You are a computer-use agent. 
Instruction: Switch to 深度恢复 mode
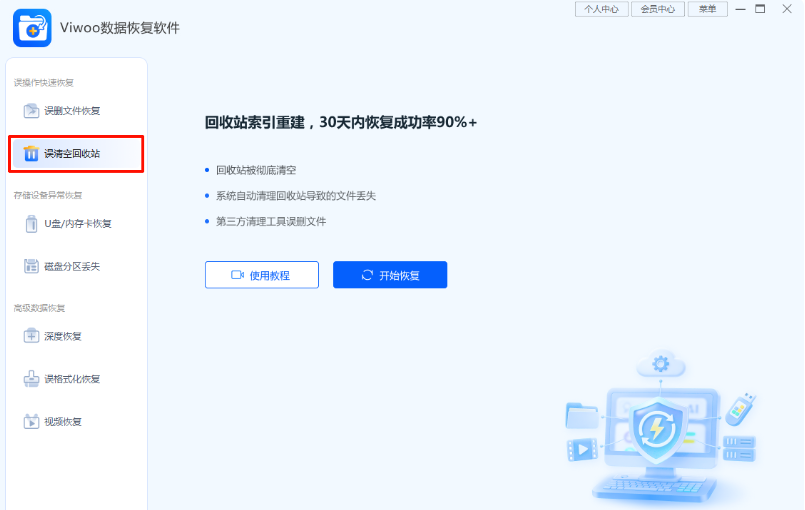point(76,336)
